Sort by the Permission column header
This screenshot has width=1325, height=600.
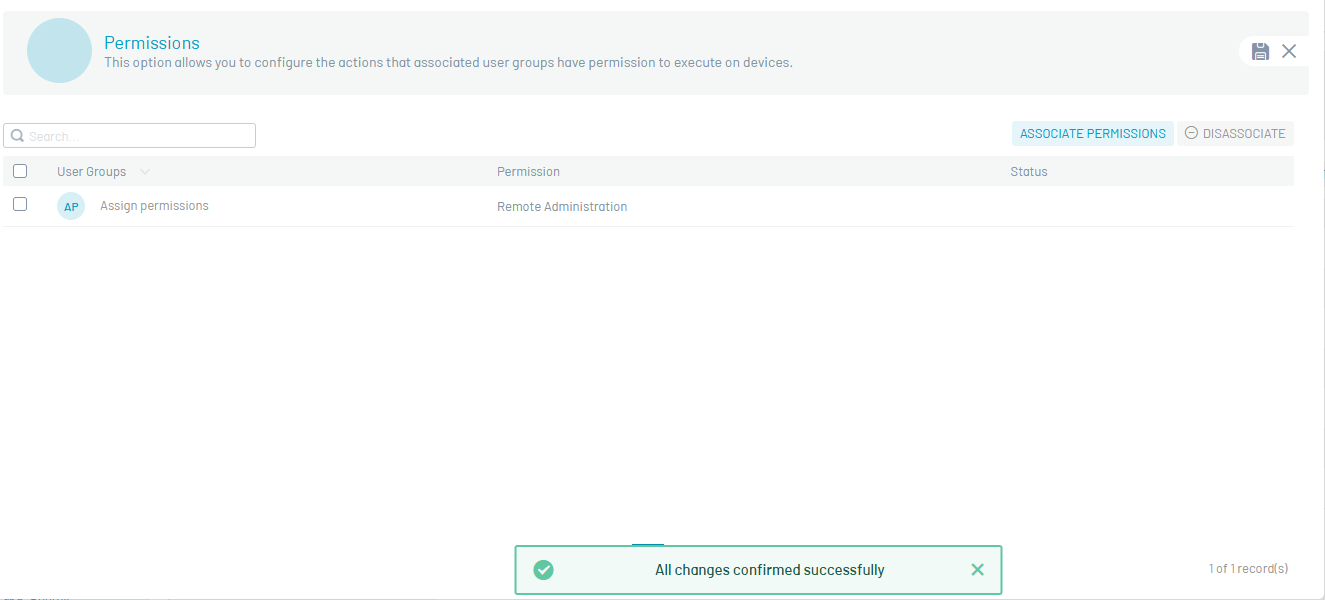click(x=528, y=172)
